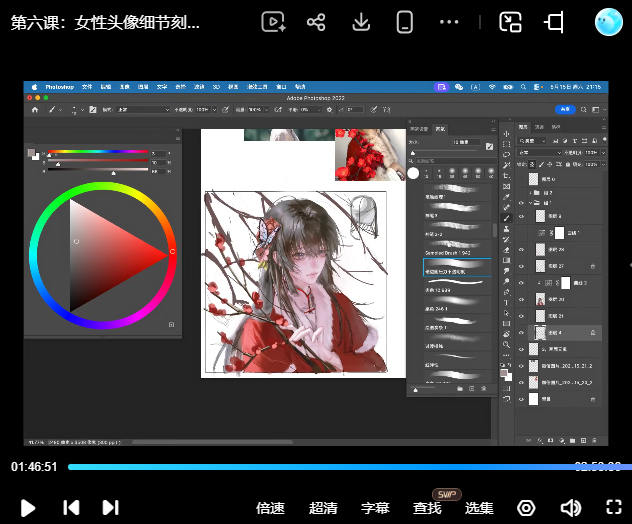Click the Home icon in options bar
Viewport: 632px width, 524px height.
point(35,110)
